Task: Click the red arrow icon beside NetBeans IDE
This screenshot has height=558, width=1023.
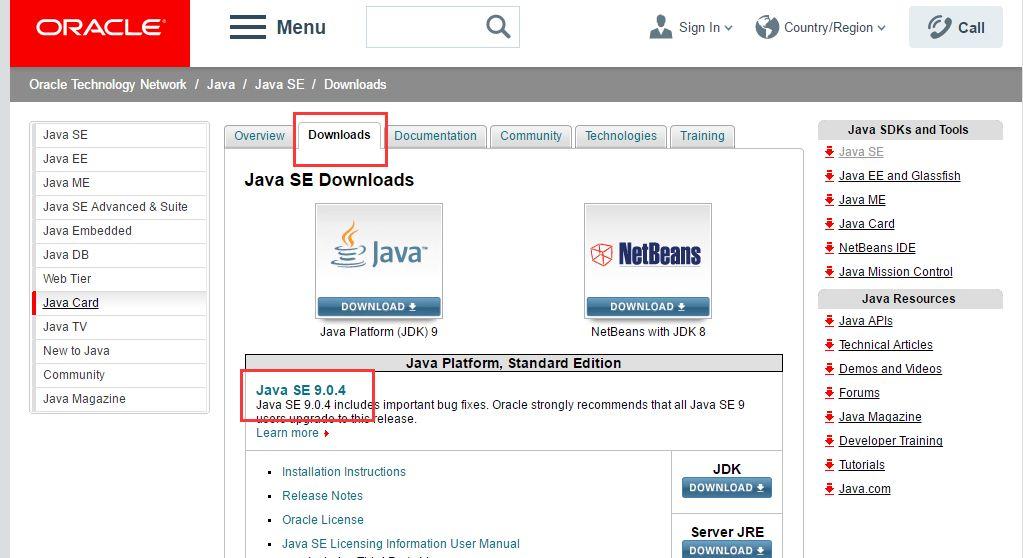Action: click(x=829, y=248)
